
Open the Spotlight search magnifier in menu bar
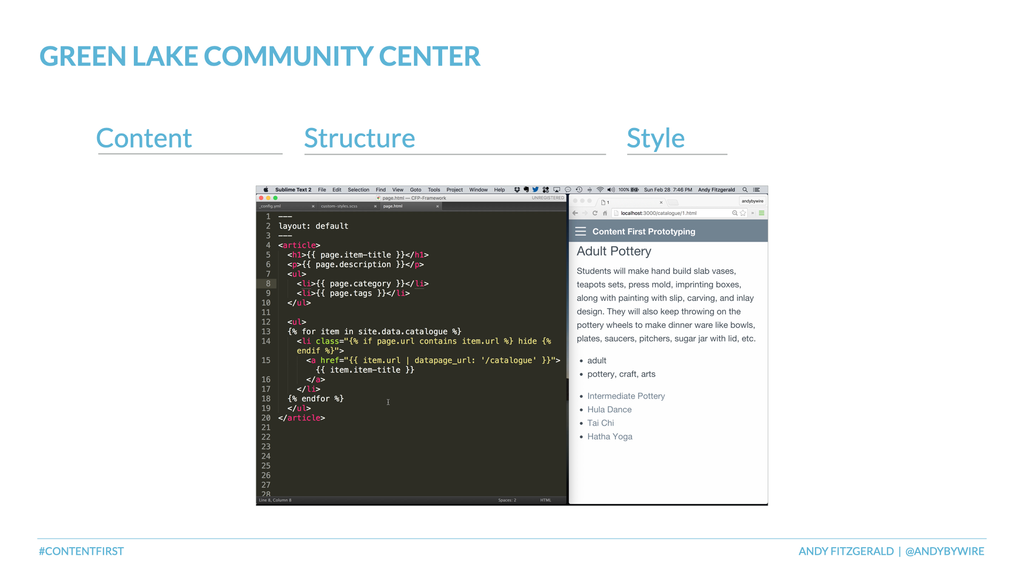point(744,189)
